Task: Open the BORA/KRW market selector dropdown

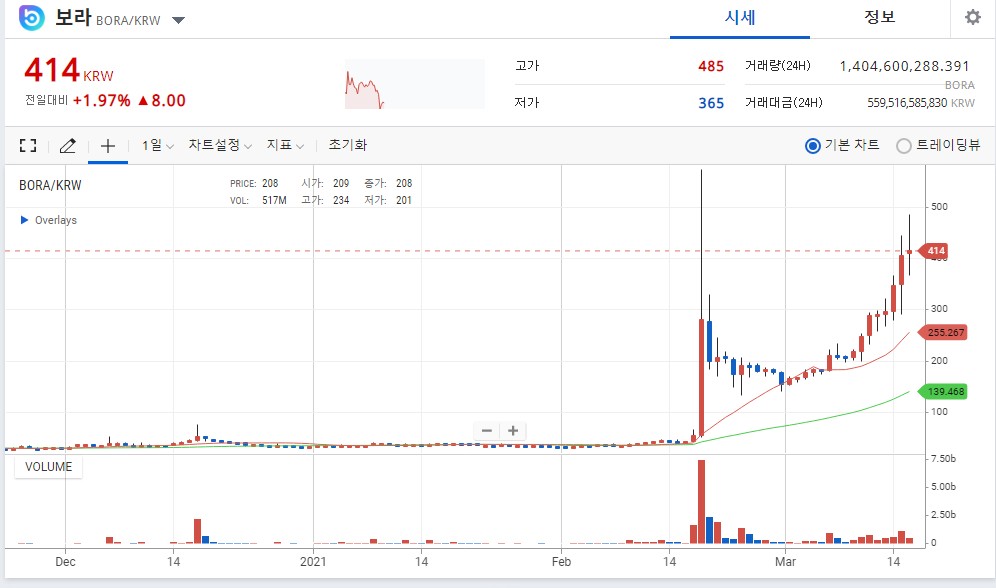Action: pyautogui.click(x=176, y=17)
